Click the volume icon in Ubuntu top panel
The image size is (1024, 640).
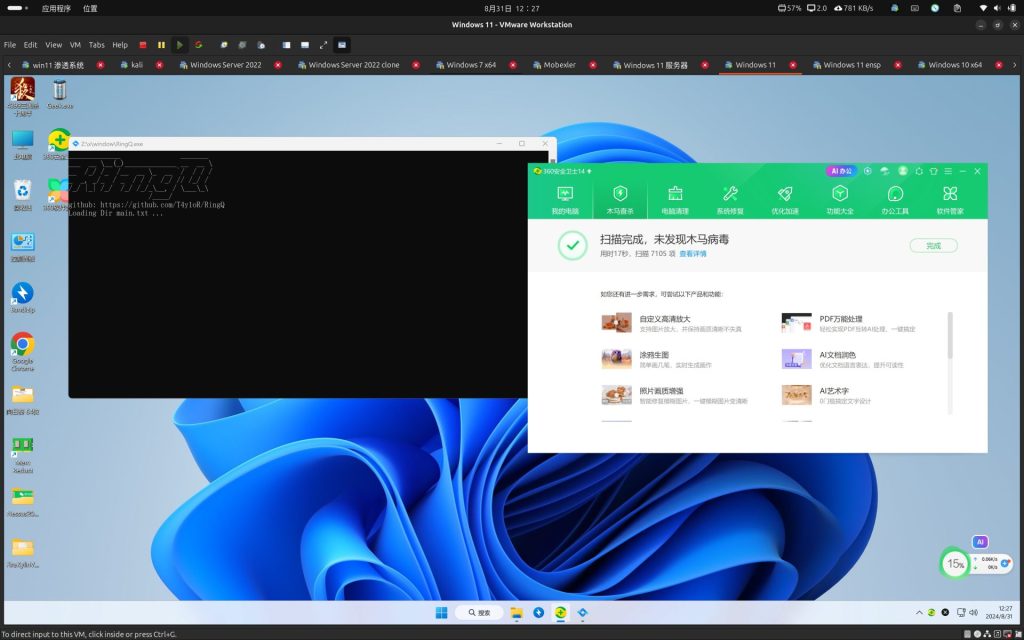pyautogui.click(x=997, y=8)
